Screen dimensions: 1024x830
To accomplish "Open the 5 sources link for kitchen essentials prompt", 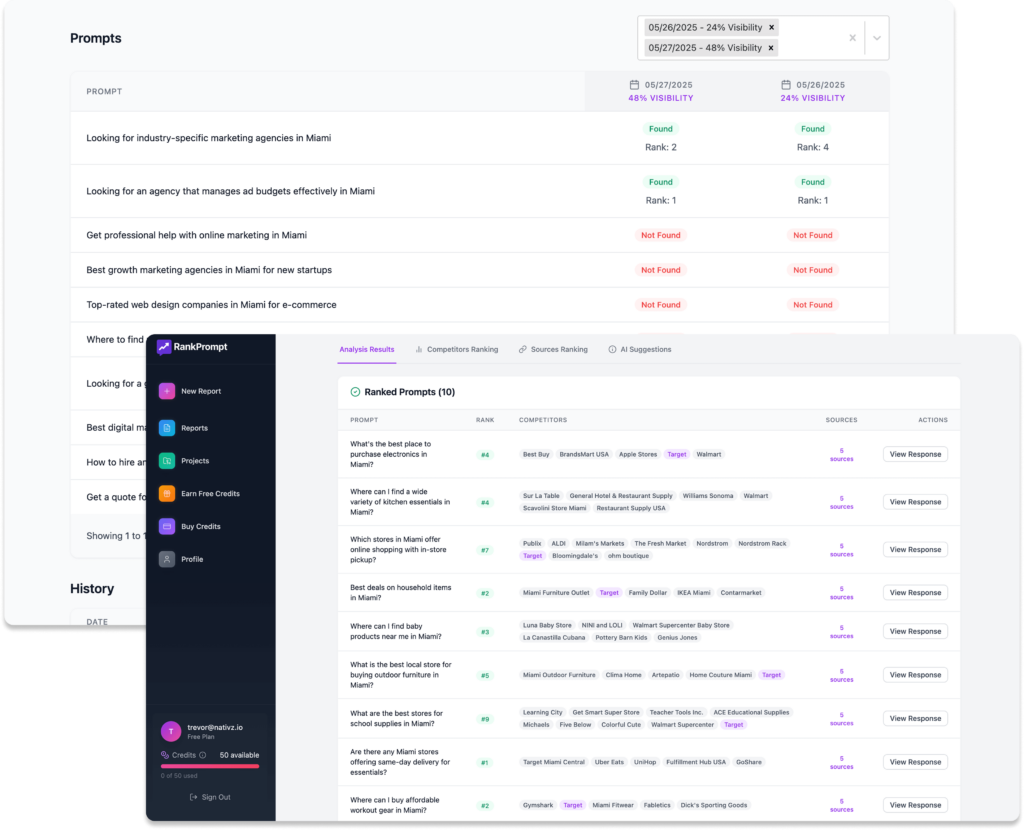I will point(841,502).
